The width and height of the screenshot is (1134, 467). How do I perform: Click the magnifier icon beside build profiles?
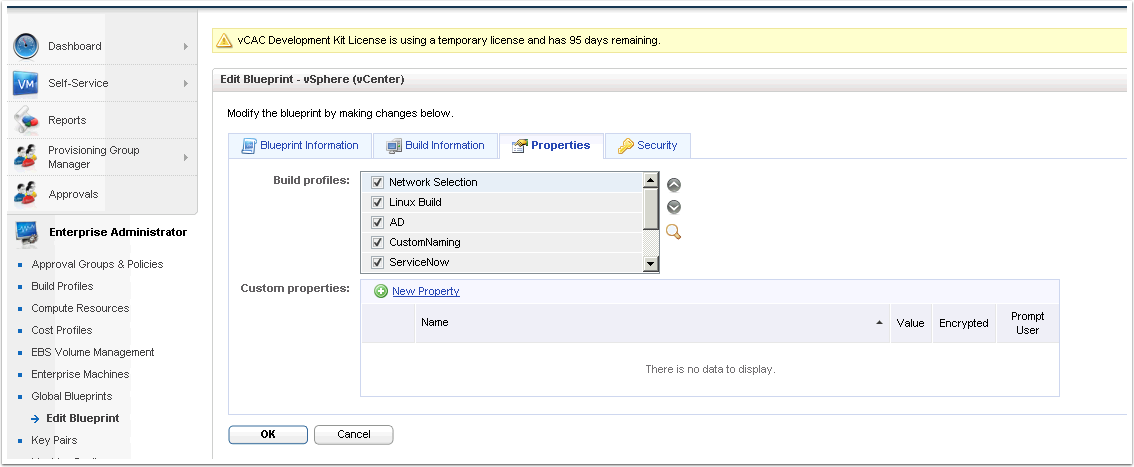coord(673,232)
